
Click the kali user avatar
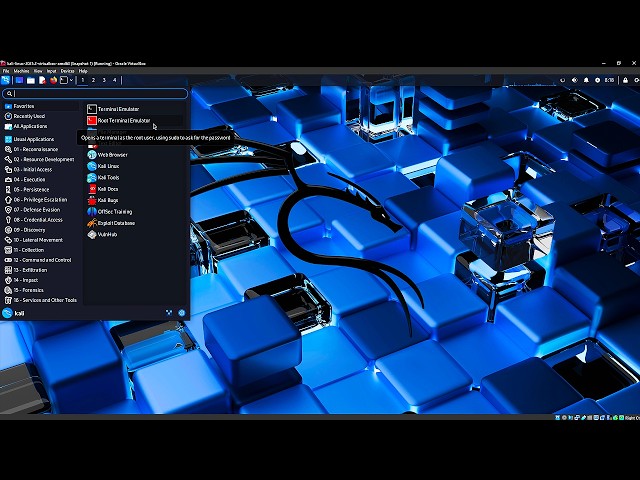(7, 313)
